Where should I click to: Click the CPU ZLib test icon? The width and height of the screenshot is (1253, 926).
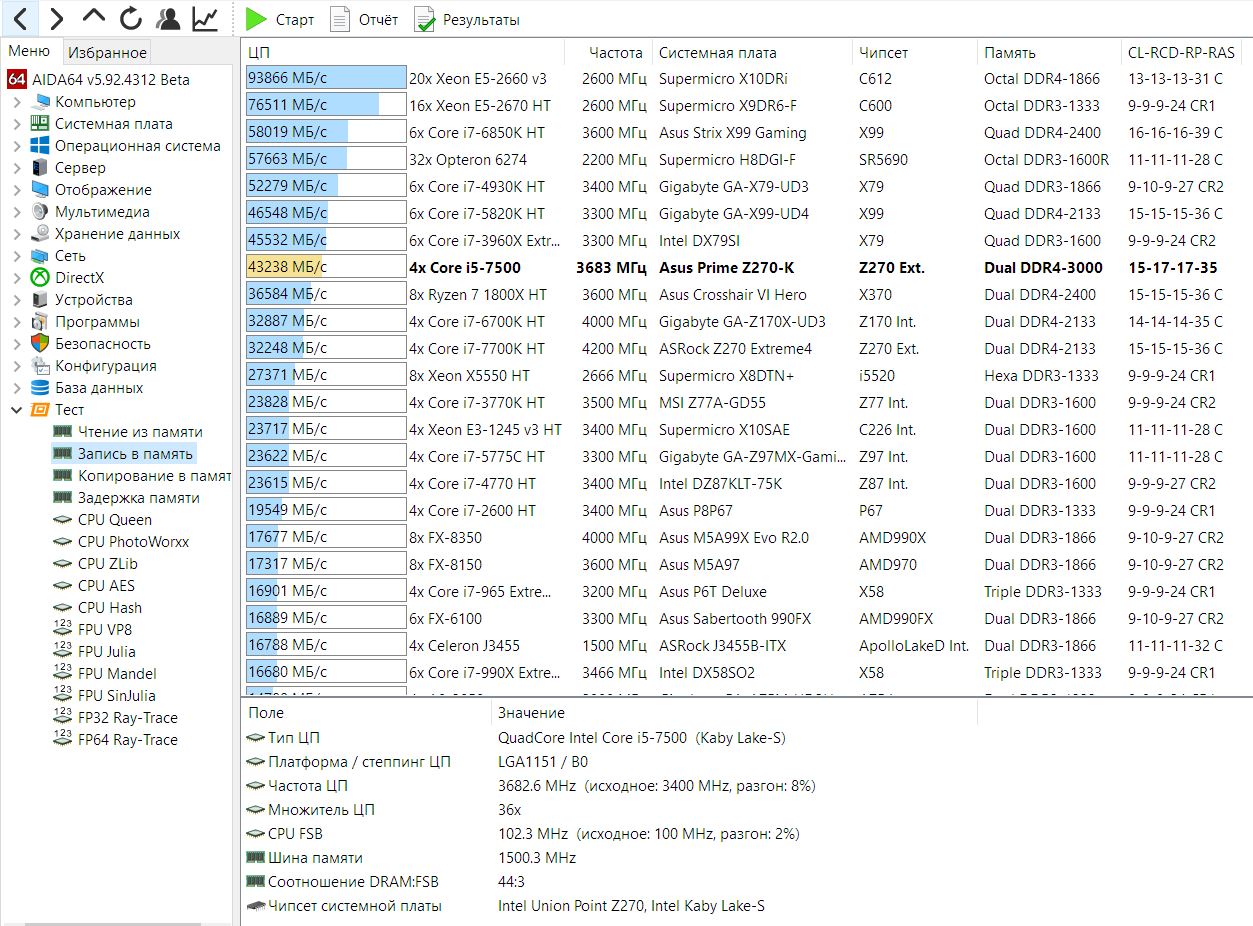(x=62, y=564)
